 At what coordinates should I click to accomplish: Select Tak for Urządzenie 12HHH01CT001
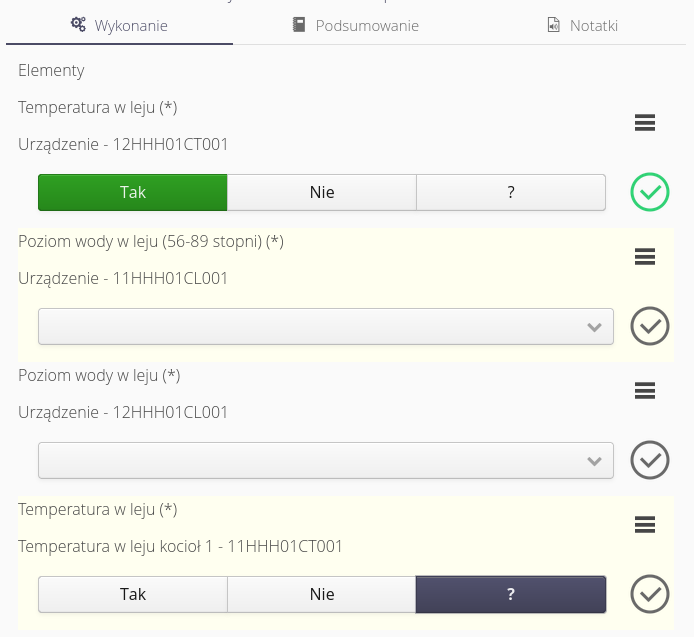[x=133, y=193]
